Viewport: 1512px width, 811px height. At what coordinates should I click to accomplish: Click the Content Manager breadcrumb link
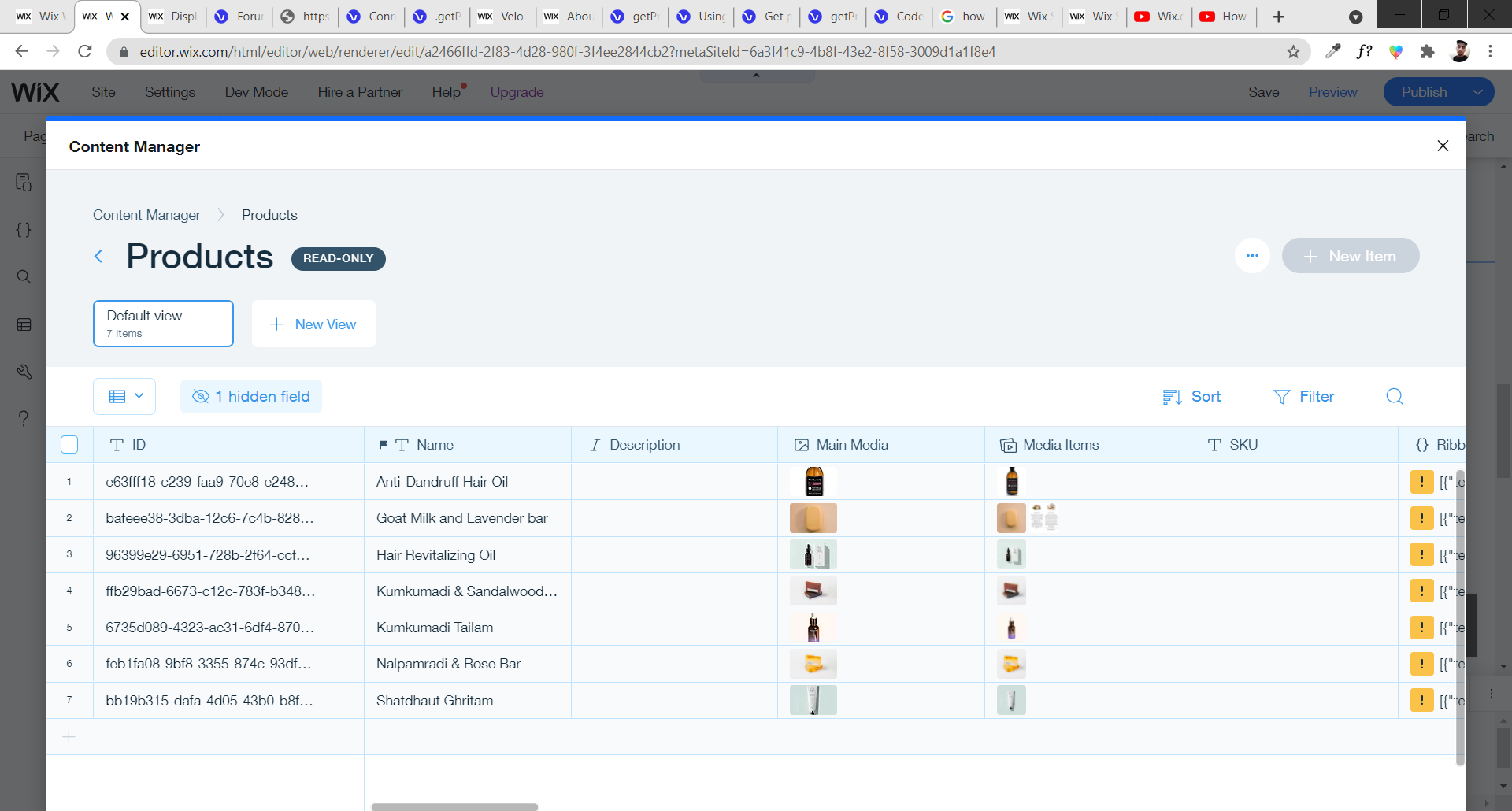click(x=146, y=215)
